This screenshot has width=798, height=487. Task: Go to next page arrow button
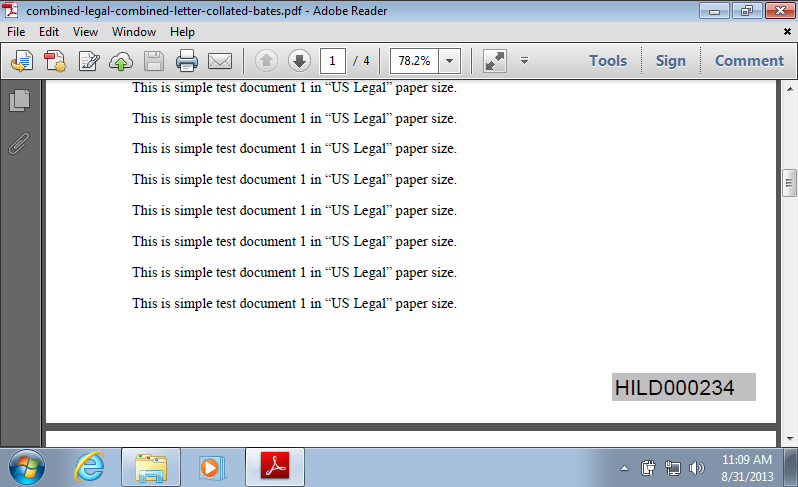click(299, 61)
